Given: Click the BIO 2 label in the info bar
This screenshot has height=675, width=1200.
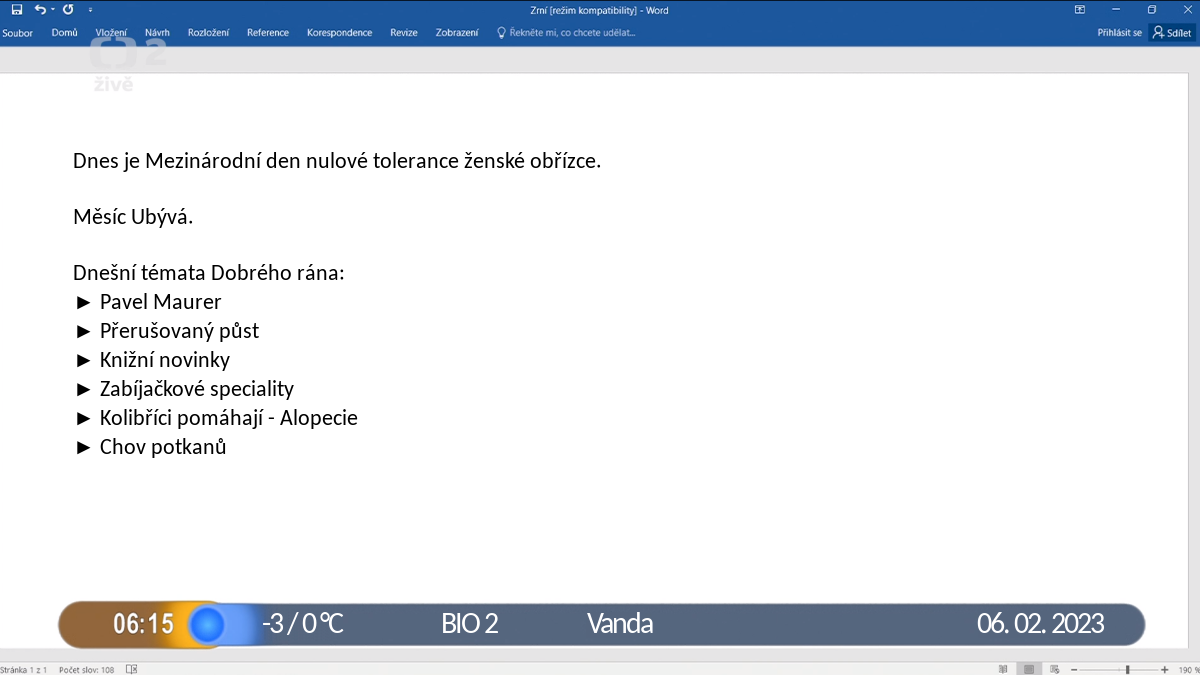Looking at the screenshot, I should click(x=470, y=624).
